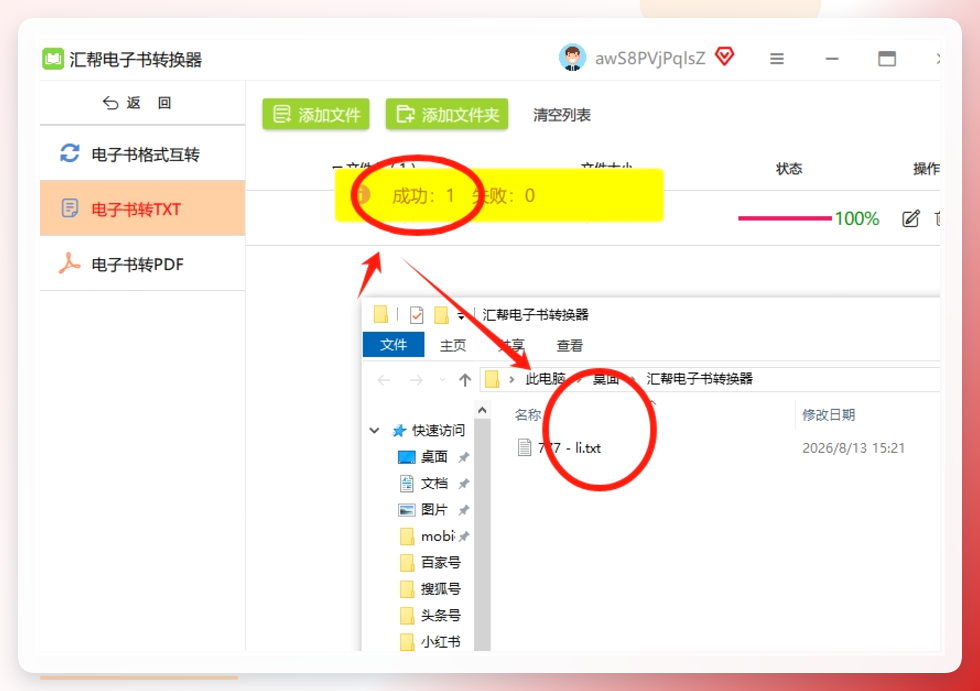
Task: Click Explorer back arrow
Action: click(x=384, y=380)
